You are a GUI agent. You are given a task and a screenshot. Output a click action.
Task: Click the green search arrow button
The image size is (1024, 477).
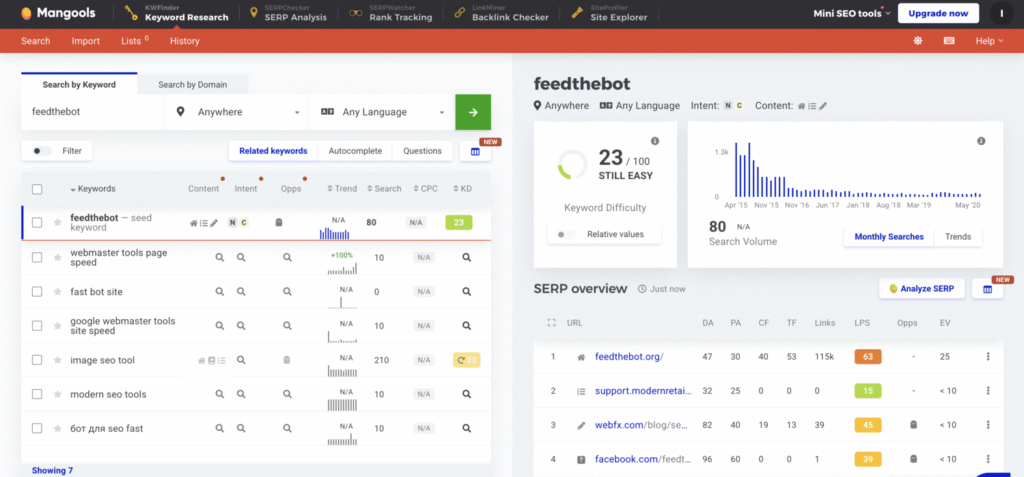pyautogui.click(x=473, y=112)
